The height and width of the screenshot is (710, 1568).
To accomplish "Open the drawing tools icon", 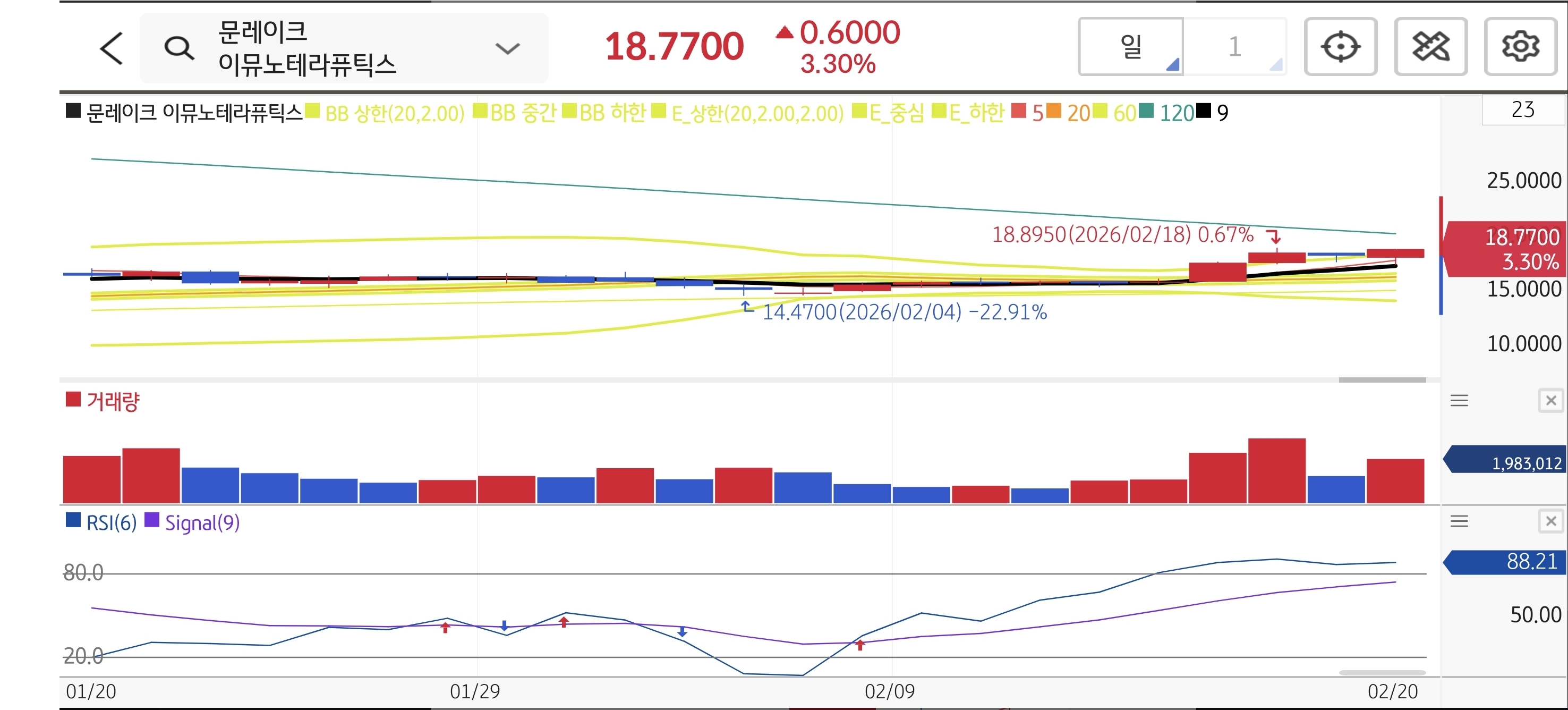I will pos(1430,47).
